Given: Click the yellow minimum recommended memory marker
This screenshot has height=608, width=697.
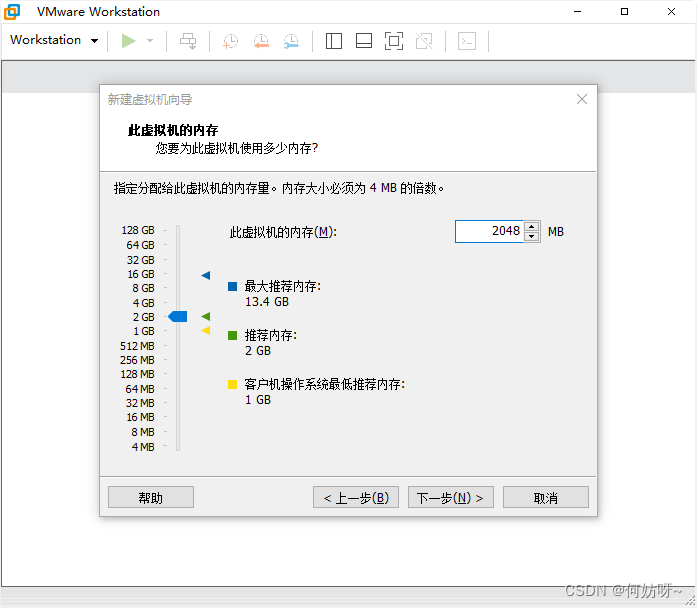Looking at the screenshot, I should click(205, 330).
